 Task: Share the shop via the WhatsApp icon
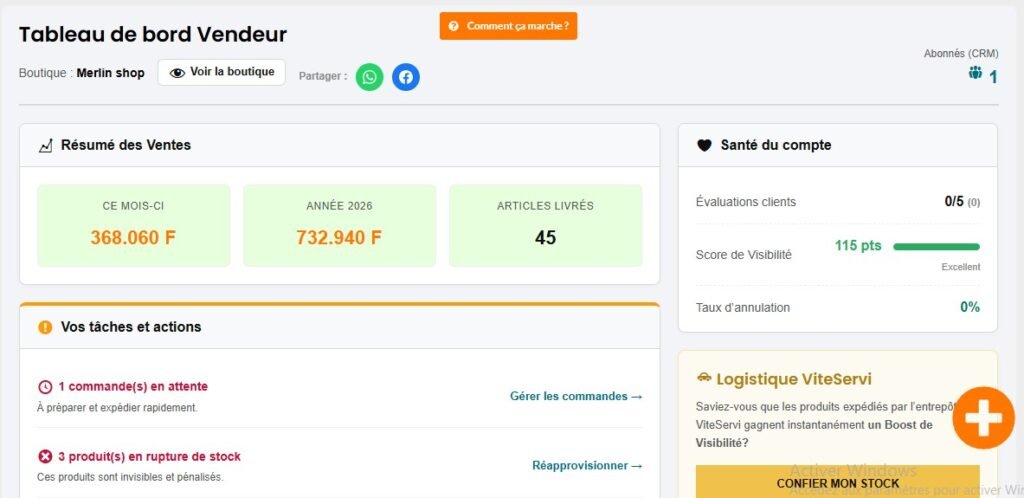tap(370, 77)
